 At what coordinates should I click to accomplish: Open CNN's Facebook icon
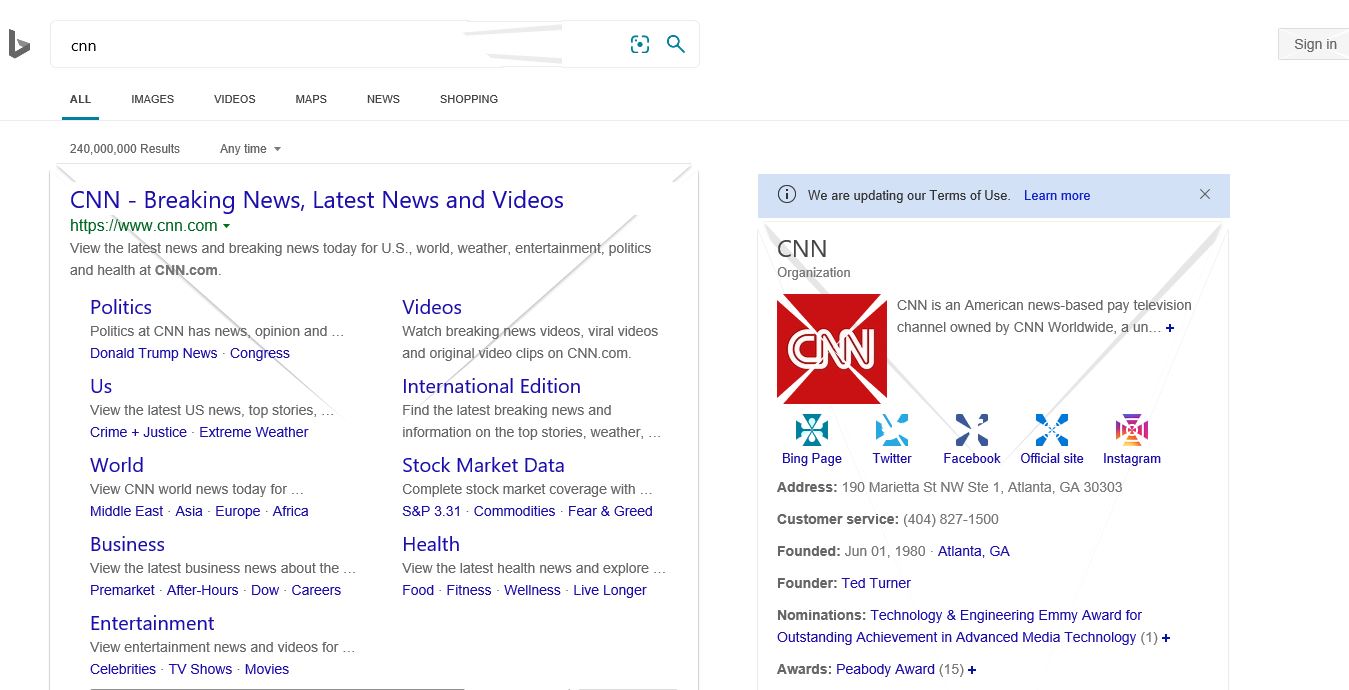tap(972, 430)
